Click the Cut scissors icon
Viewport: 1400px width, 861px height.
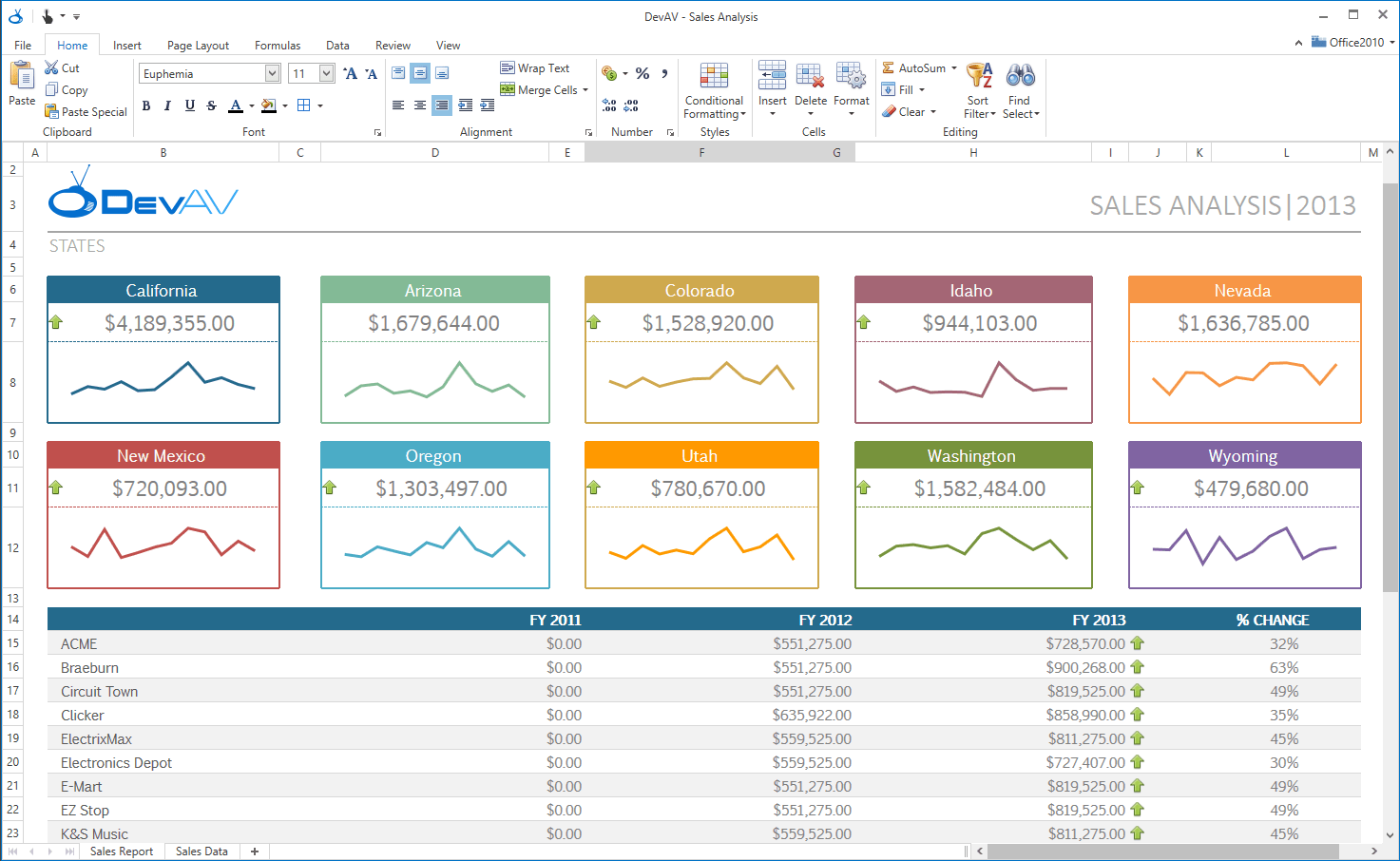tap(52, 68)
